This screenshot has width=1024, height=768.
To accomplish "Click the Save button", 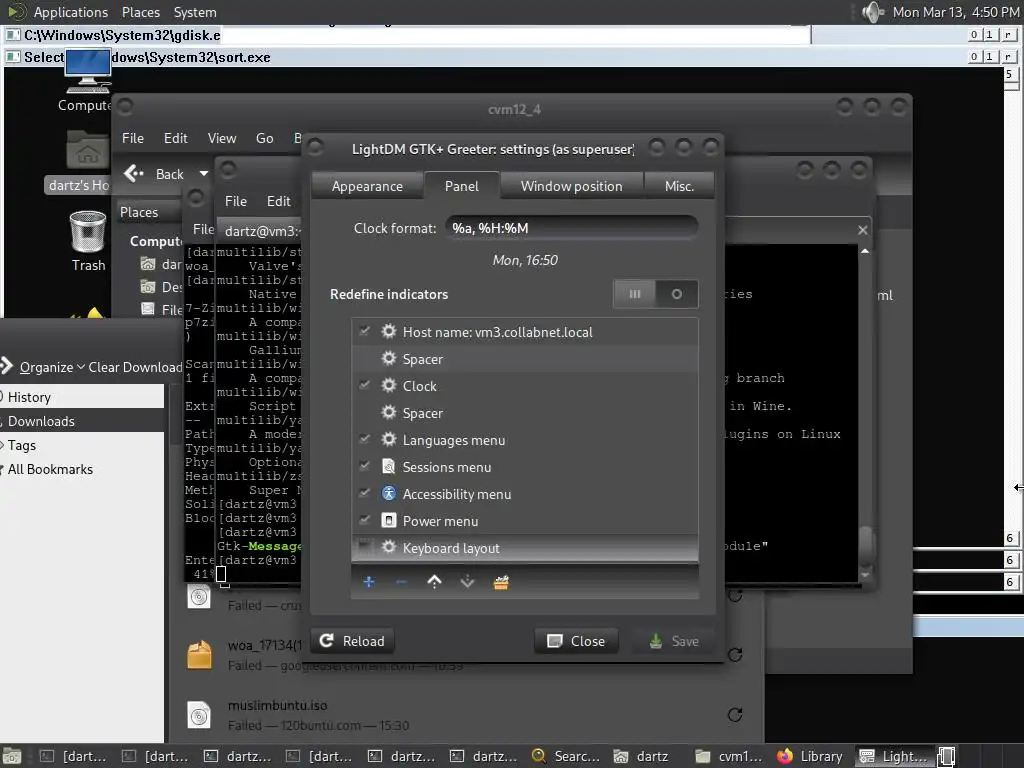I will [x=673, y=641].
